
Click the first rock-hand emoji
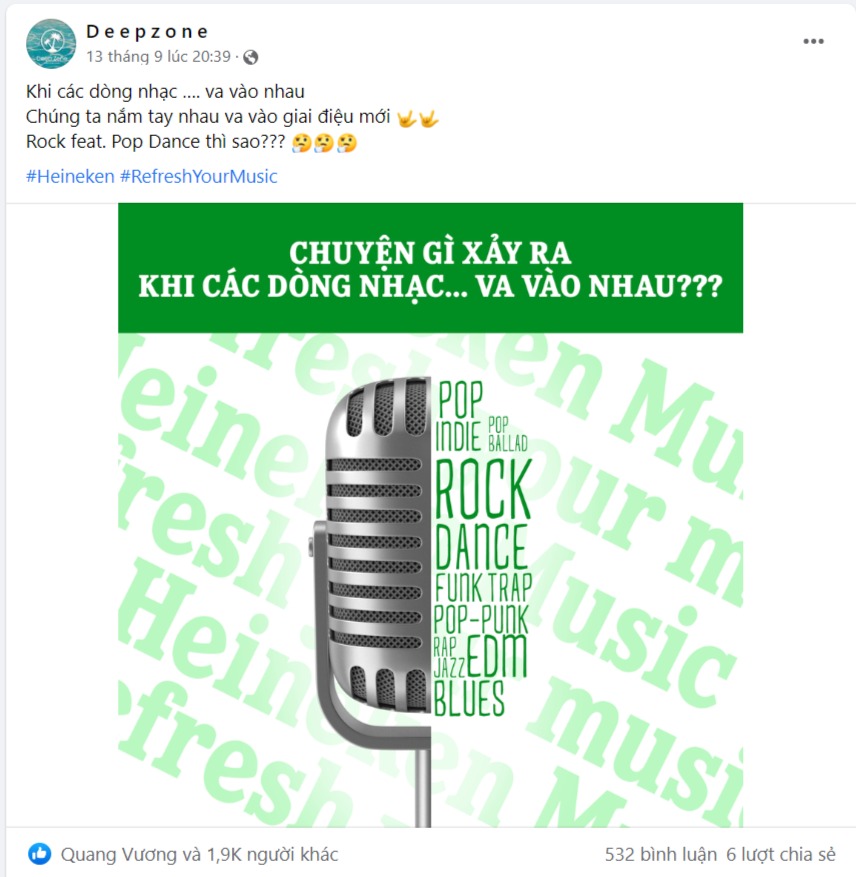[406, 118]
